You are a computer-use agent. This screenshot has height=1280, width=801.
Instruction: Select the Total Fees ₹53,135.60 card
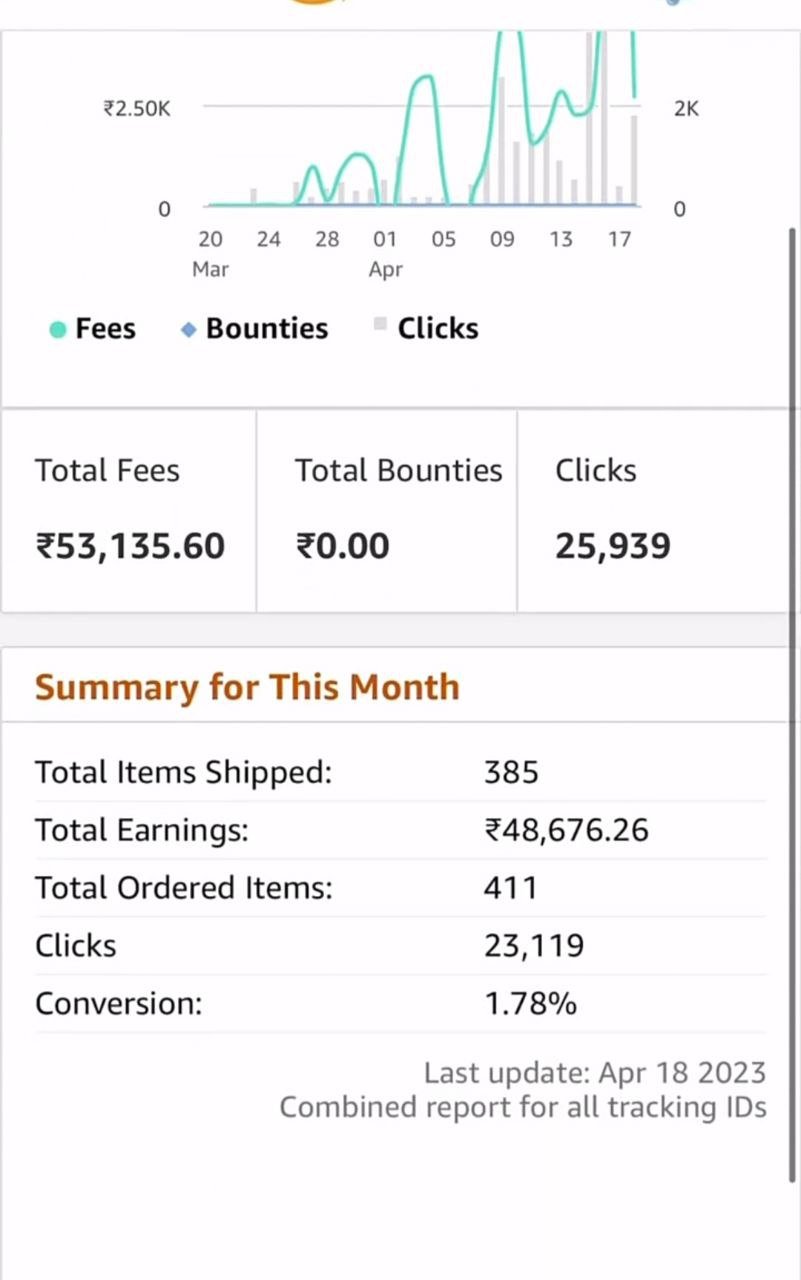[129, 510]
